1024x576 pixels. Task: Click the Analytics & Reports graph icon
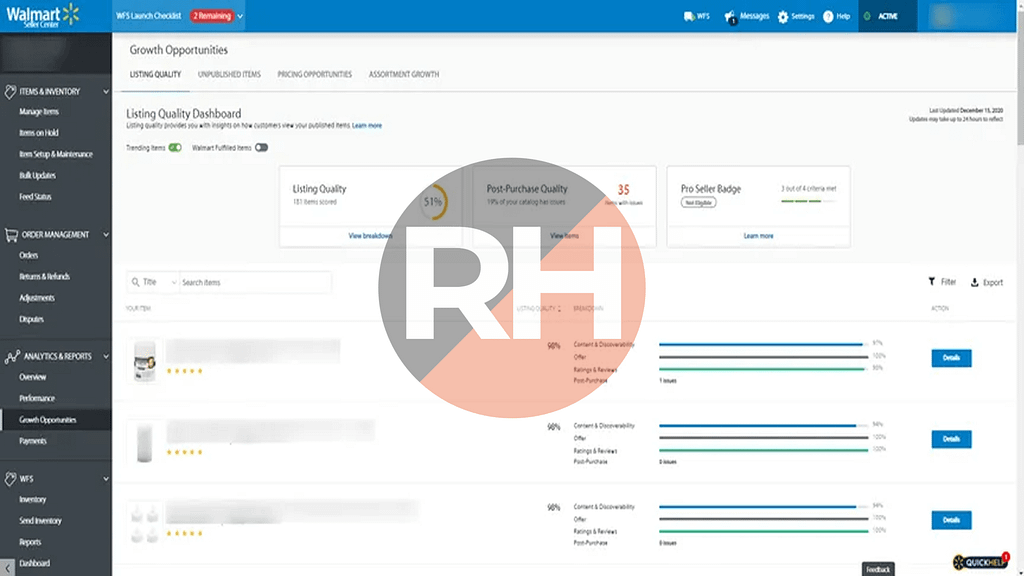coord(12,357)
